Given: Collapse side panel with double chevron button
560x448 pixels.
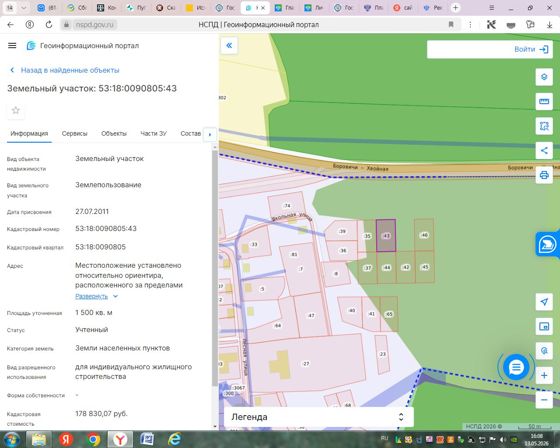Looking at the screenshot, I should pyautogui.click(x=229, y=45).
